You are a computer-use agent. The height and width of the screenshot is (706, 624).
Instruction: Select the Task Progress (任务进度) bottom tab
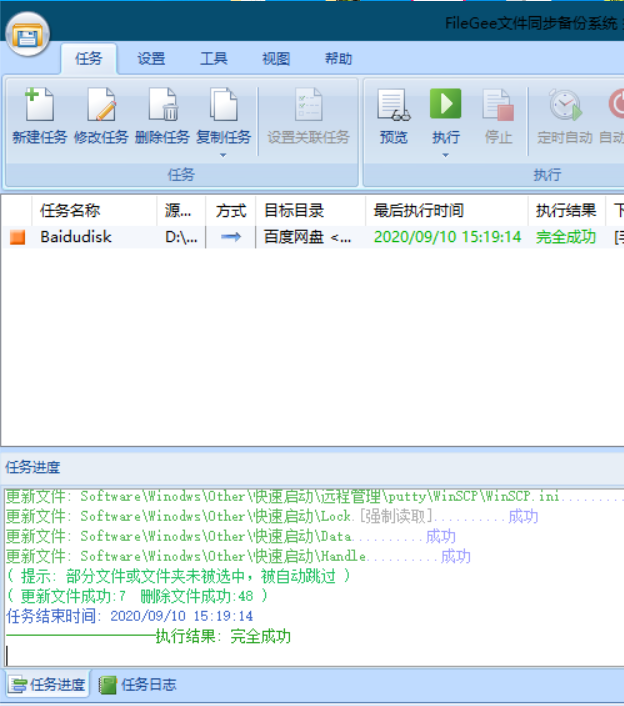[48, 685]
